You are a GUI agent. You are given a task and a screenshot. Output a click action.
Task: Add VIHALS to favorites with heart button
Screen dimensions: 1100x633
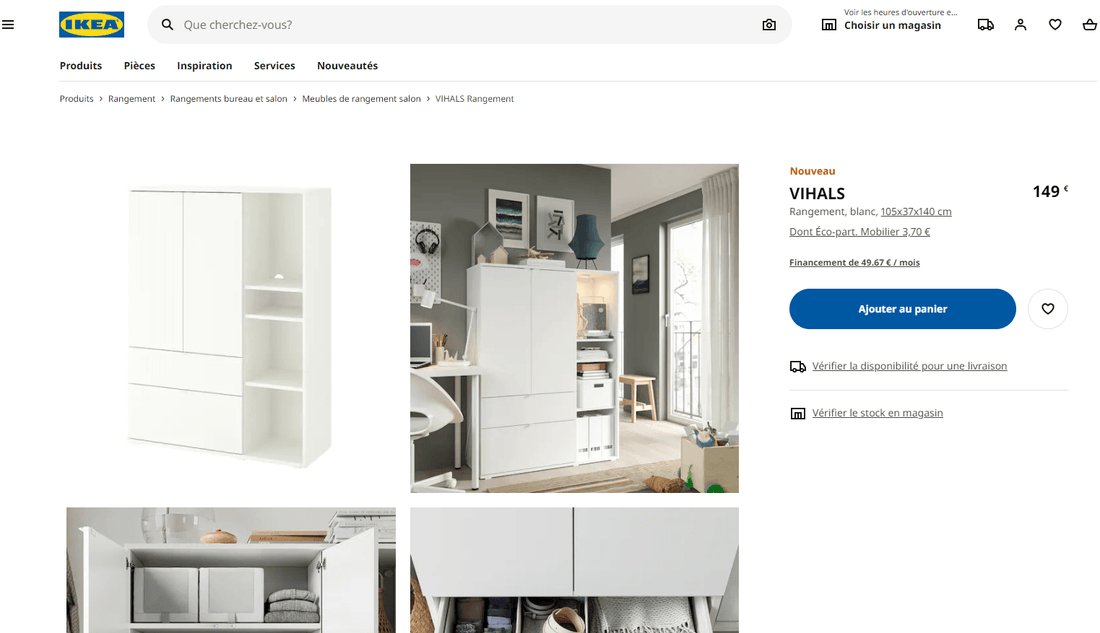1047,309
